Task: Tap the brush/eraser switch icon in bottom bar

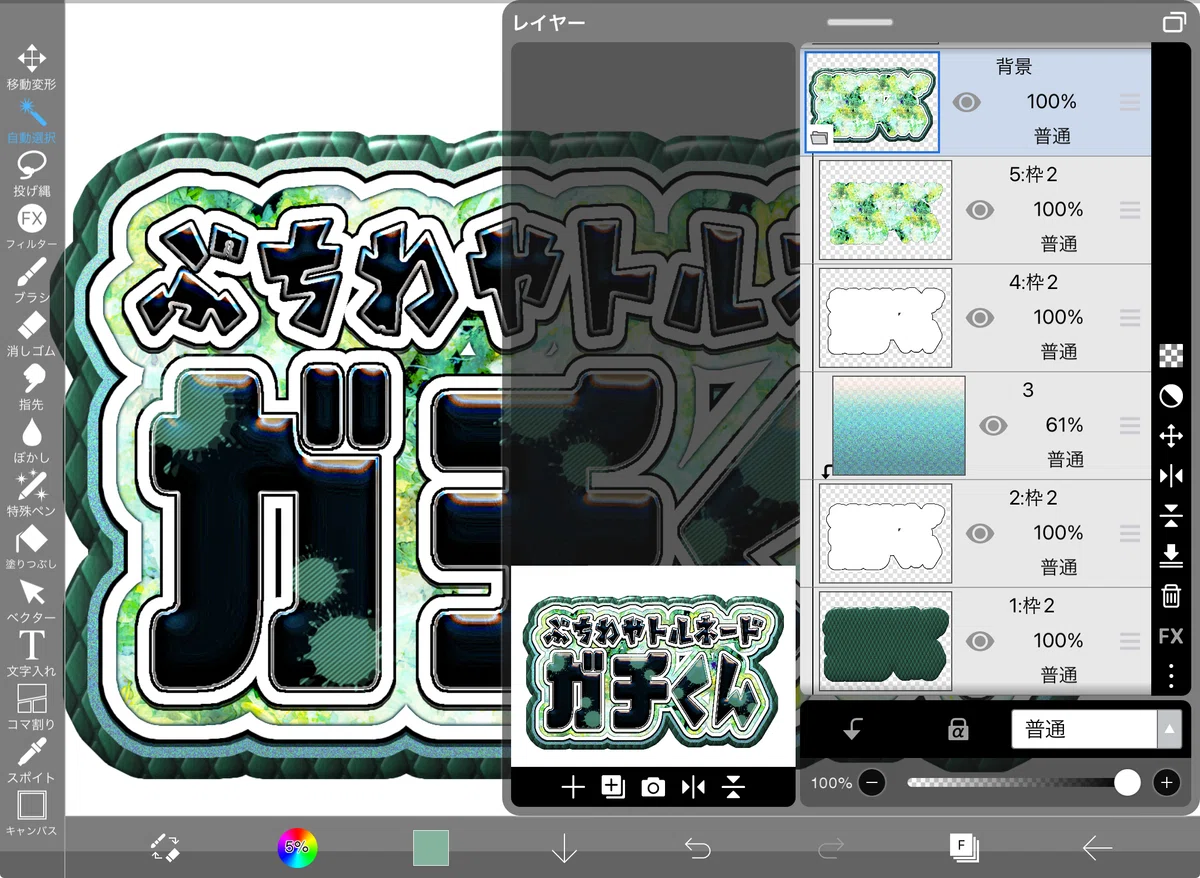Action: [165, 848]
